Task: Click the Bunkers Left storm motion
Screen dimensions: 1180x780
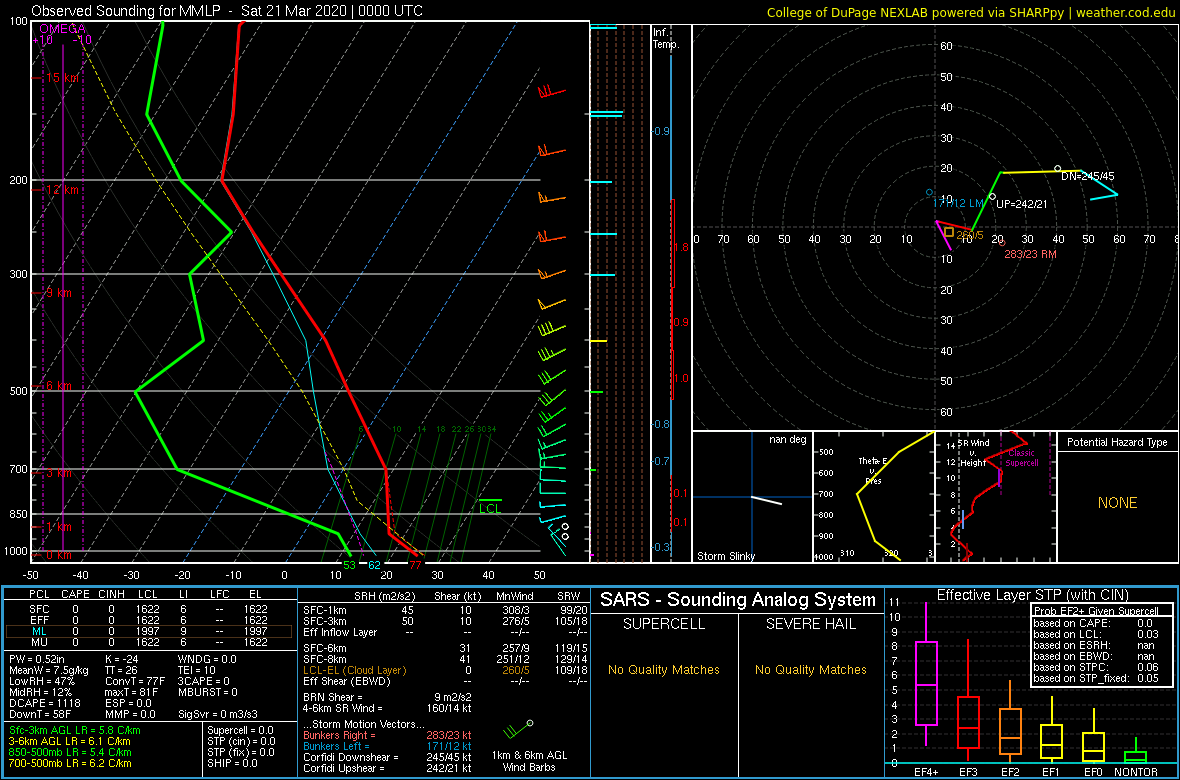Action: [x=387, y=746]
